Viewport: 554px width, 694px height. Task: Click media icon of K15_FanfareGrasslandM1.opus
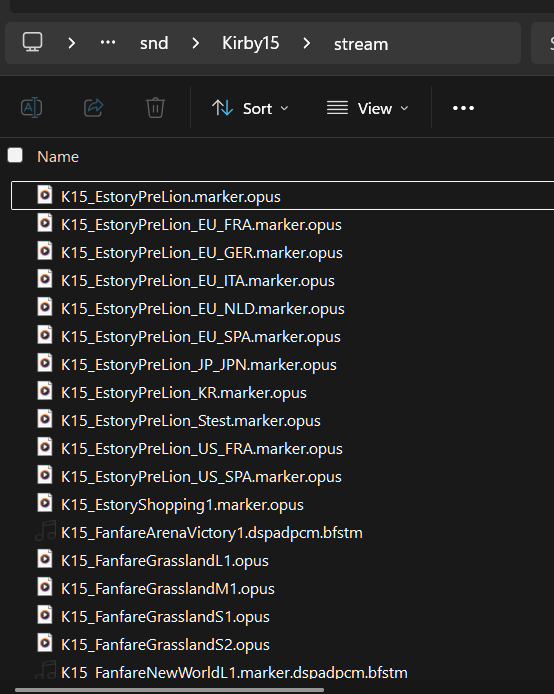pos(45,587)
